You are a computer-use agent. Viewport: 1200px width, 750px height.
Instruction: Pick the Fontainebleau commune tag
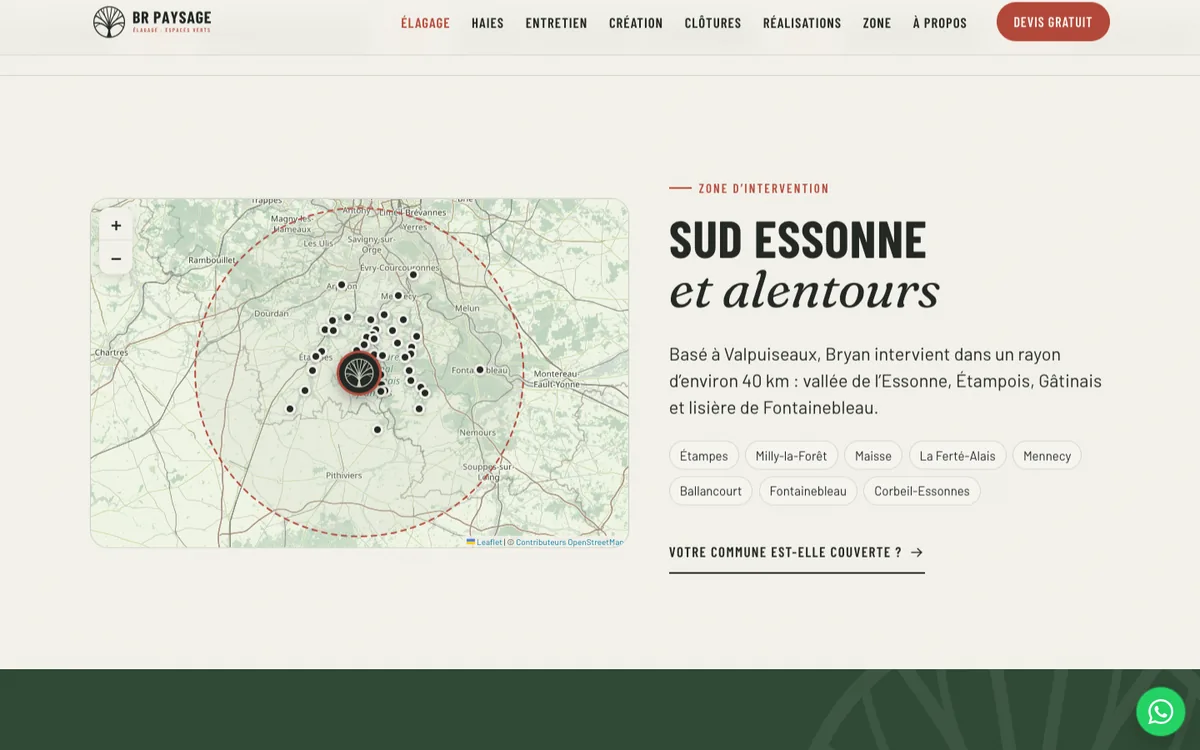click(x=808, y=491)
